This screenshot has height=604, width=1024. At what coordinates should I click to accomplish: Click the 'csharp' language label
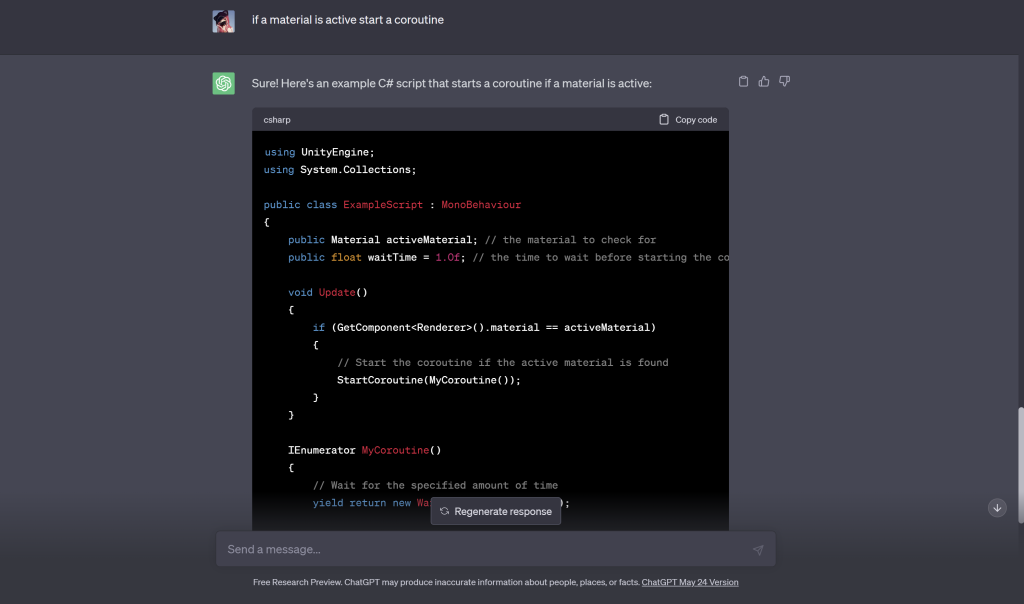click(x=277, y=119)
